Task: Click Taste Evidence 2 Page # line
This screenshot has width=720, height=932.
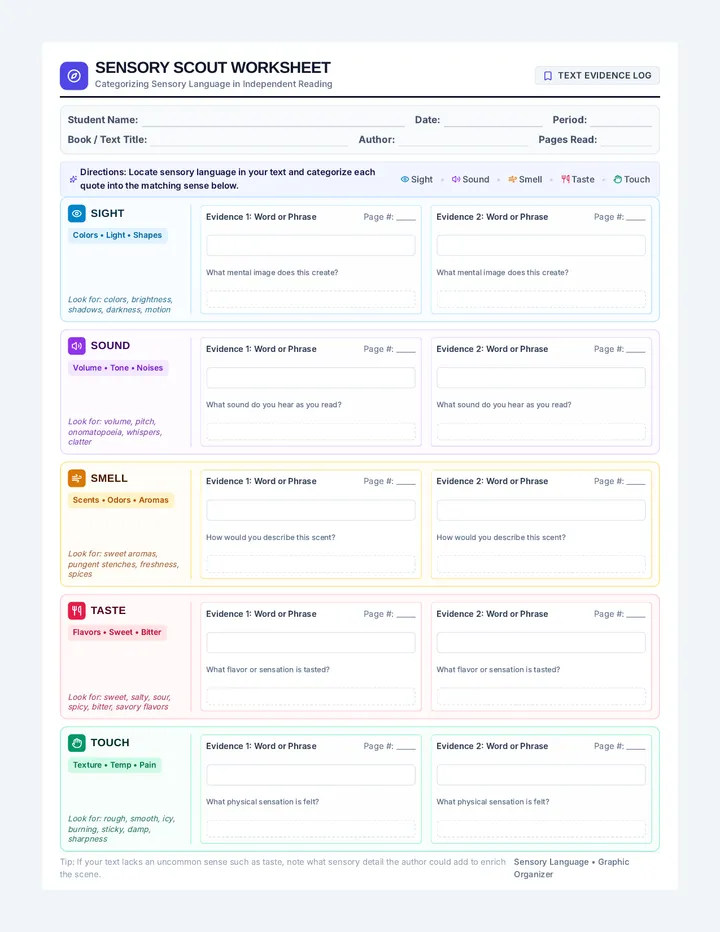Action: pyautogui.click(x=636, y=615)
